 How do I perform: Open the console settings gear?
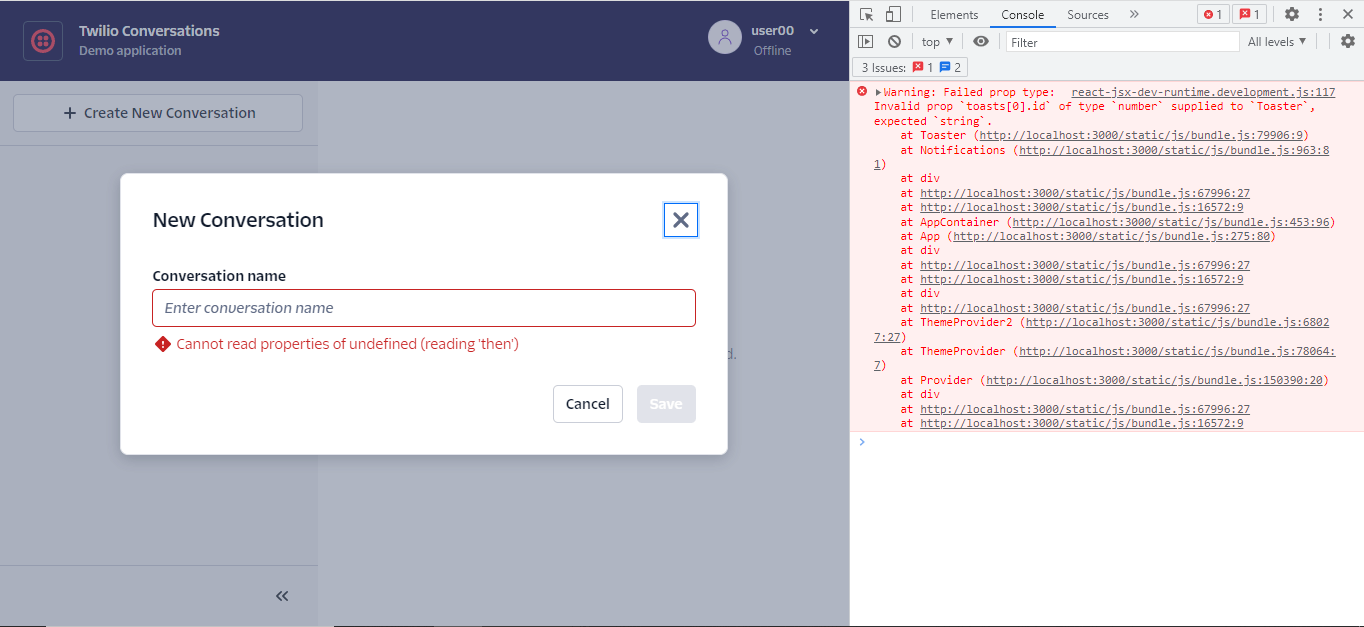[x=1349, y=41]
